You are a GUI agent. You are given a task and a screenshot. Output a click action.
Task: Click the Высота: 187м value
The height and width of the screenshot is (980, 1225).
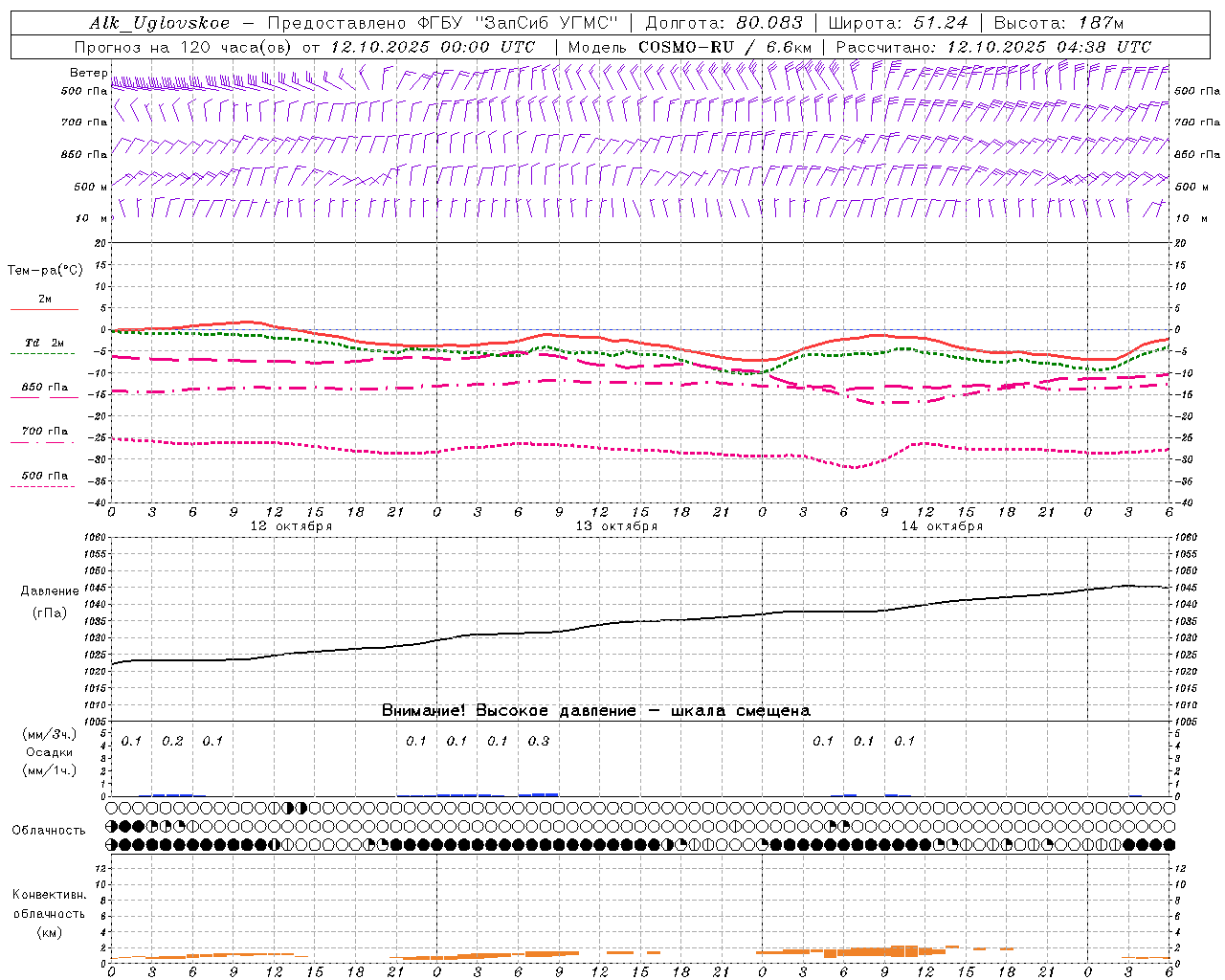tap(1058, 23)
